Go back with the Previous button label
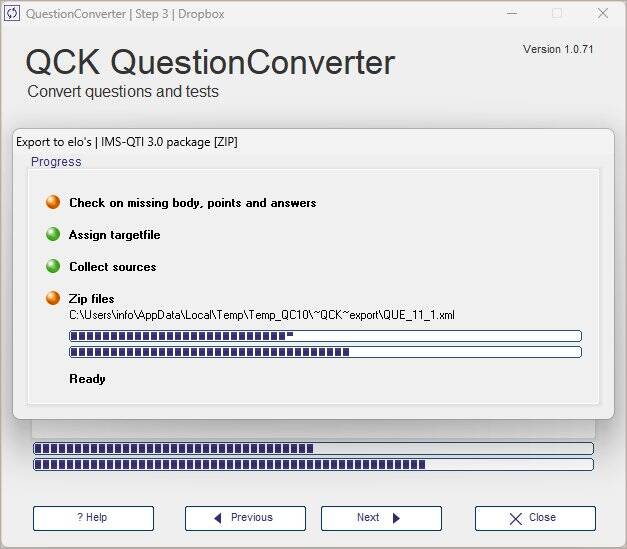 [252, 518]
